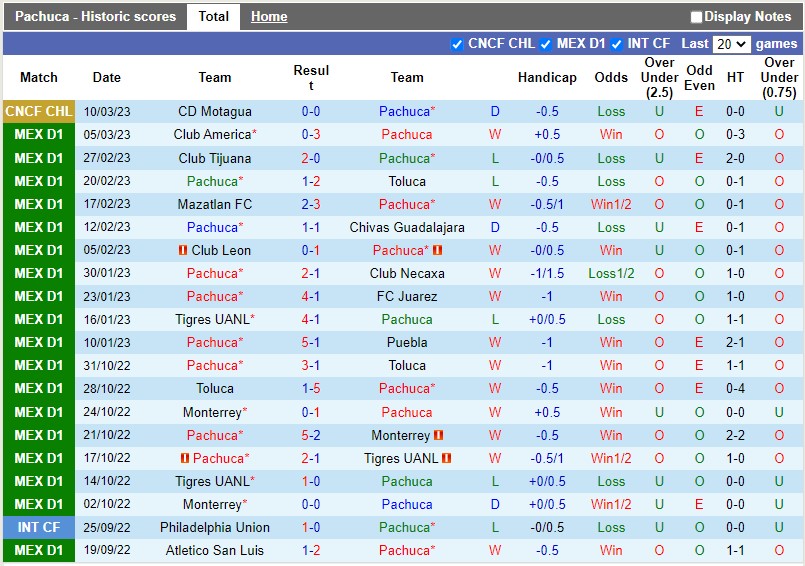
Task: Click the date 19/09/22
Action: (x=107, y=550)
